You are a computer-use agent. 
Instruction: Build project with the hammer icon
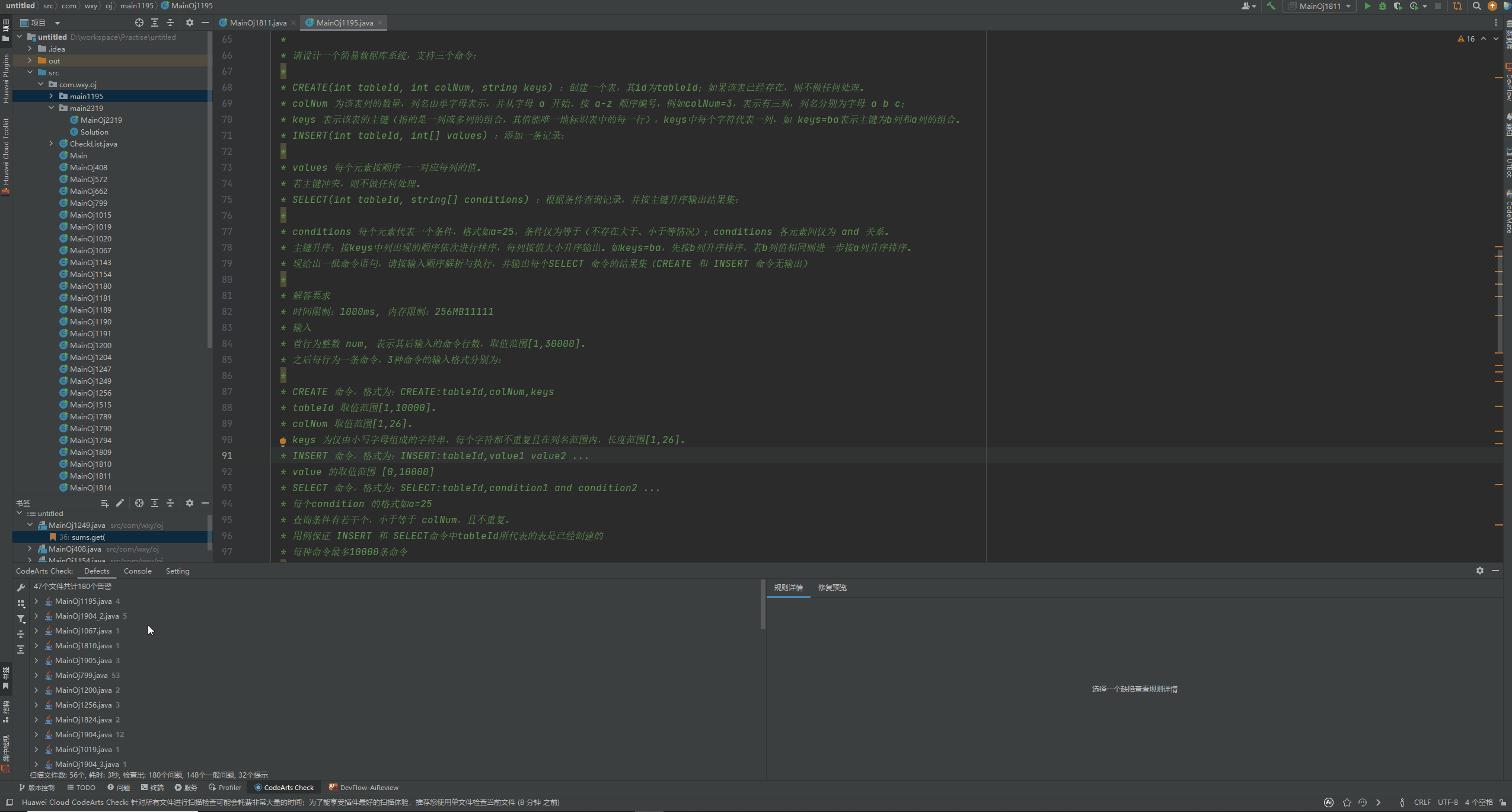(x=1271, y=6)
